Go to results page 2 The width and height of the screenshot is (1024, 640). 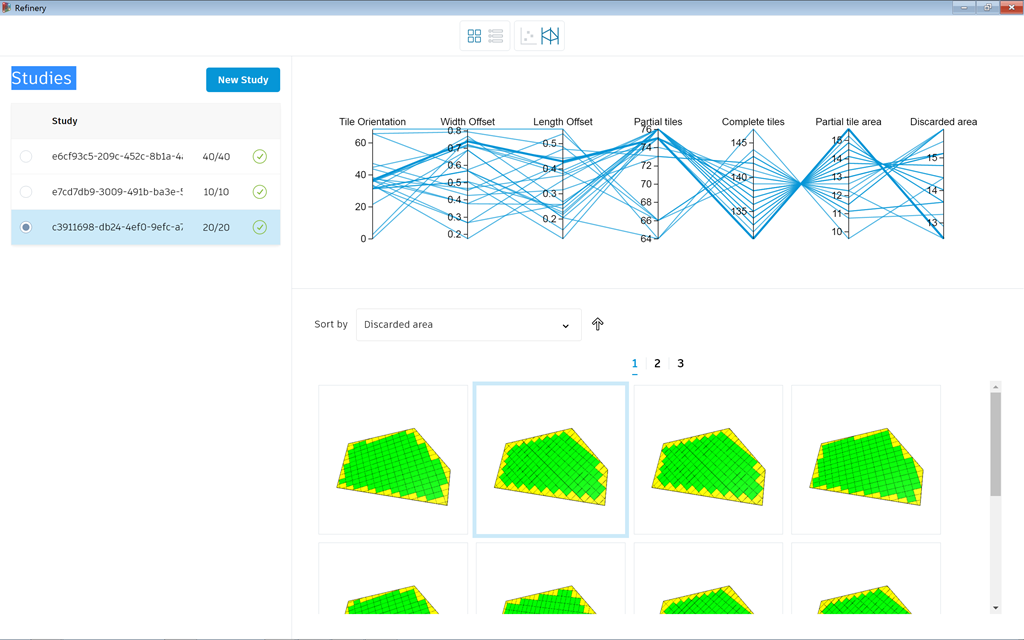[657, 364]
